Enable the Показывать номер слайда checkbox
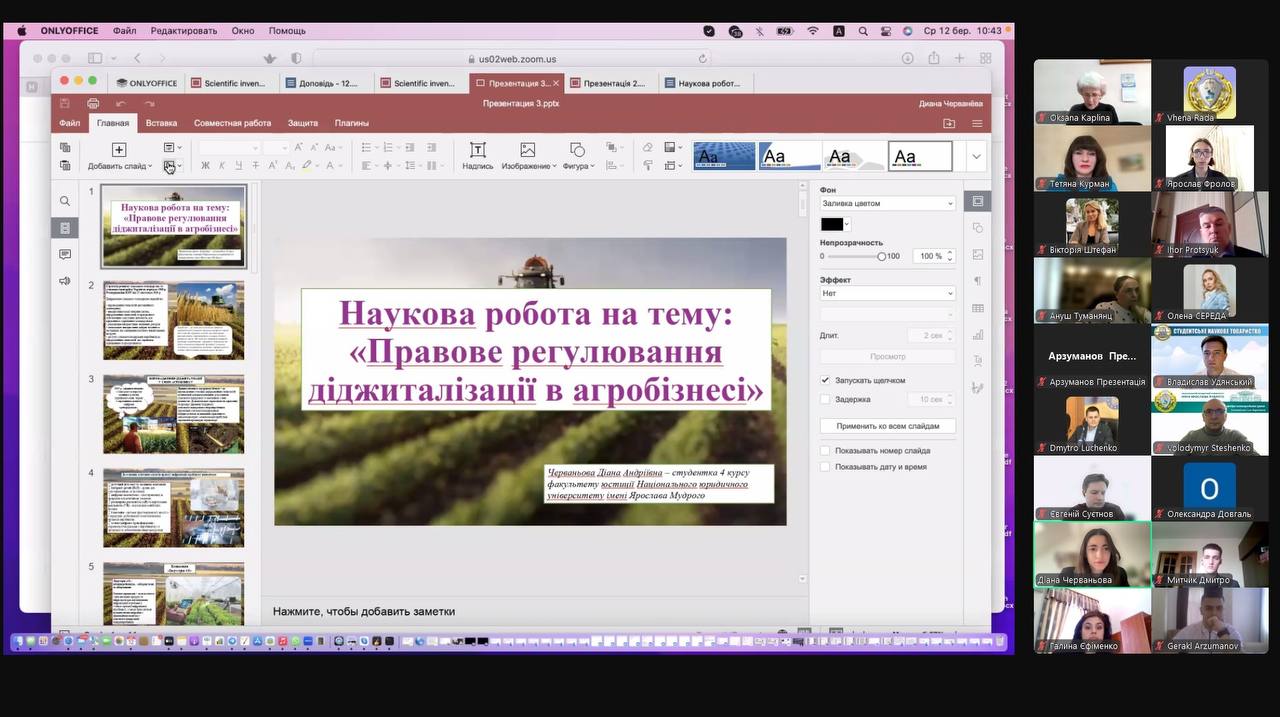Viewport: 1280px width, 717px height. tap(825, 451)
